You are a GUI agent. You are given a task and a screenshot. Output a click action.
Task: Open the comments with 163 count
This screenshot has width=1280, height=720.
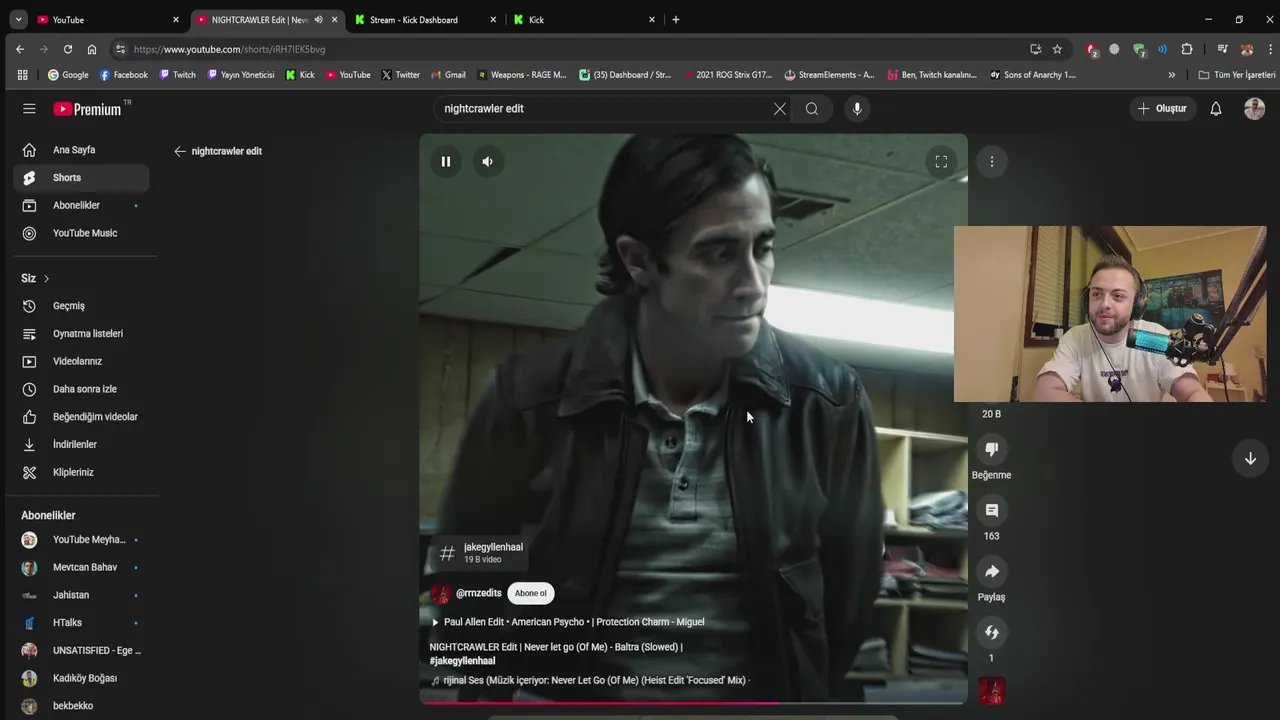click(x=992, y=511)
